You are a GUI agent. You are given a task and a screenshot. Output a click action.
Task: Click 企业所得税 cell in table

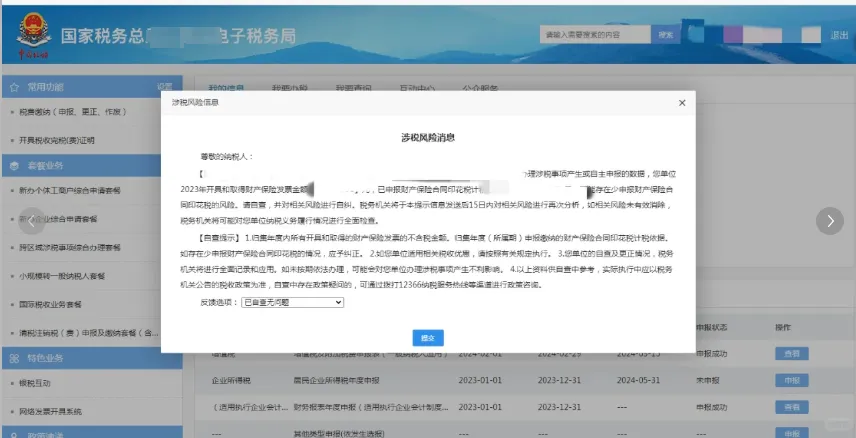[231, 381]
